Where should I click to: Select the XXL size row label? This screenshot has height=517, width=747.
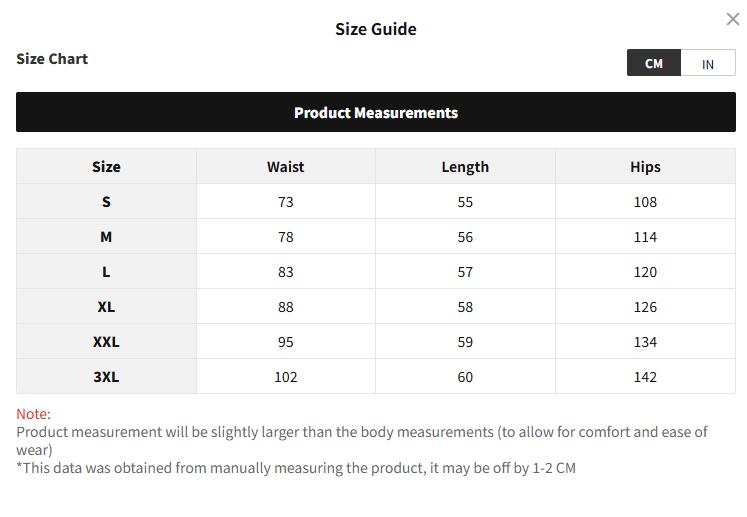coord(106,342)
